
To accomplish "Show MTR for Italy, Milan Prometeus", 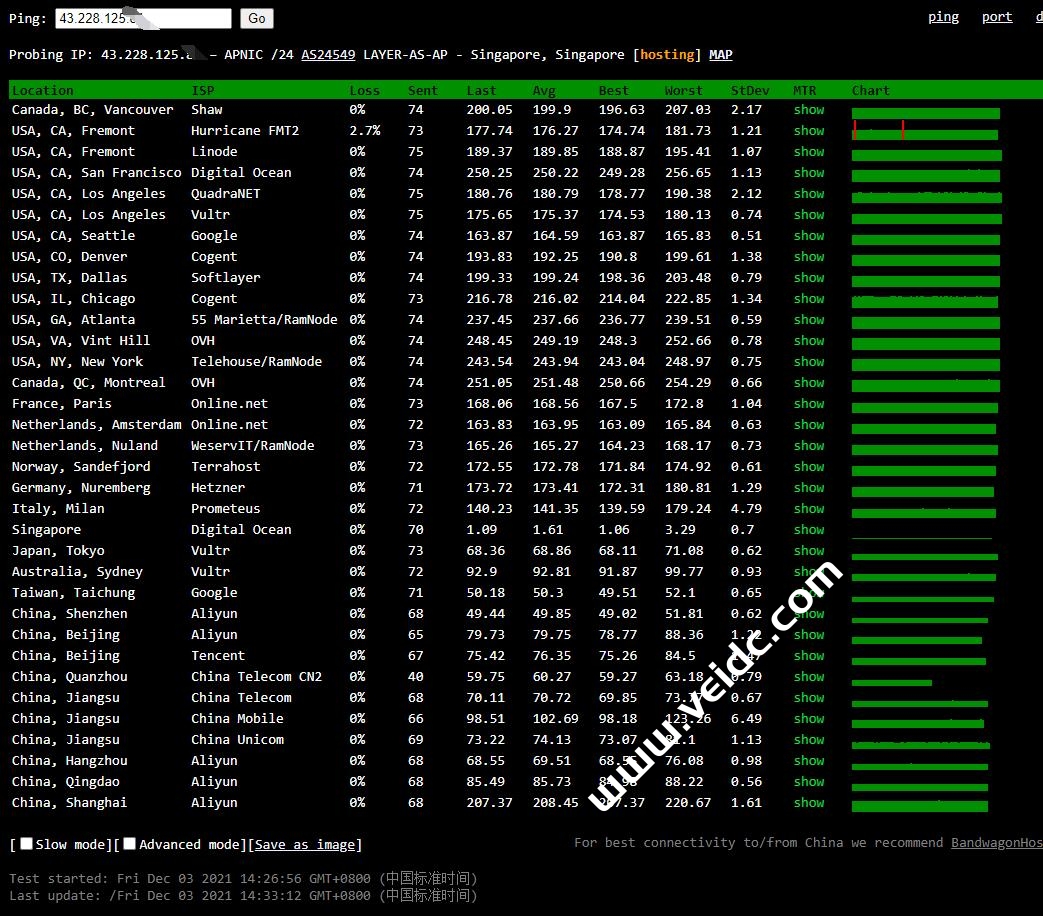I will point(809,509).
